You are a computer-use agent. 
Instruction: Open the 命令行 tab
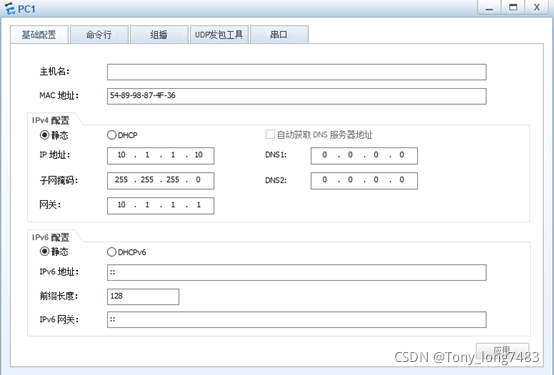[99, 35]
